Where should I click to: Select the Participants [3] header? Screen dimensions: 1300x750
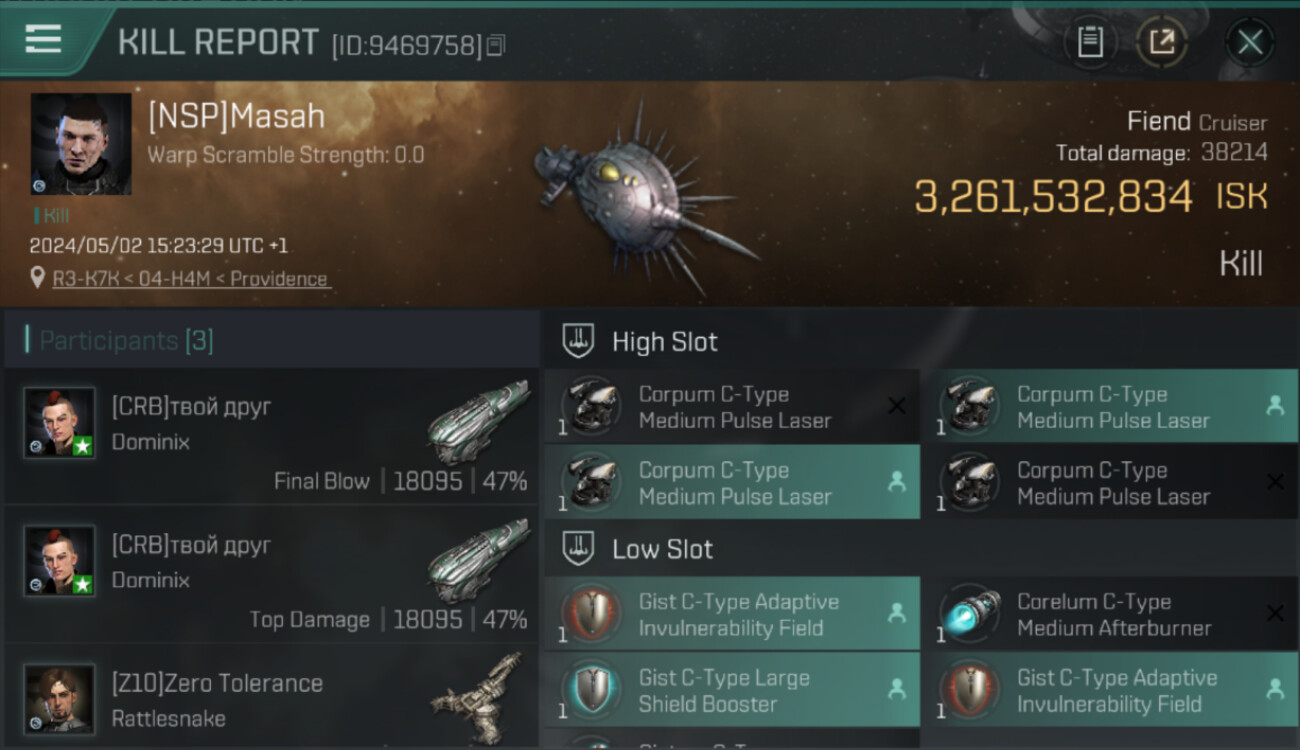click(x=126, y=341)
